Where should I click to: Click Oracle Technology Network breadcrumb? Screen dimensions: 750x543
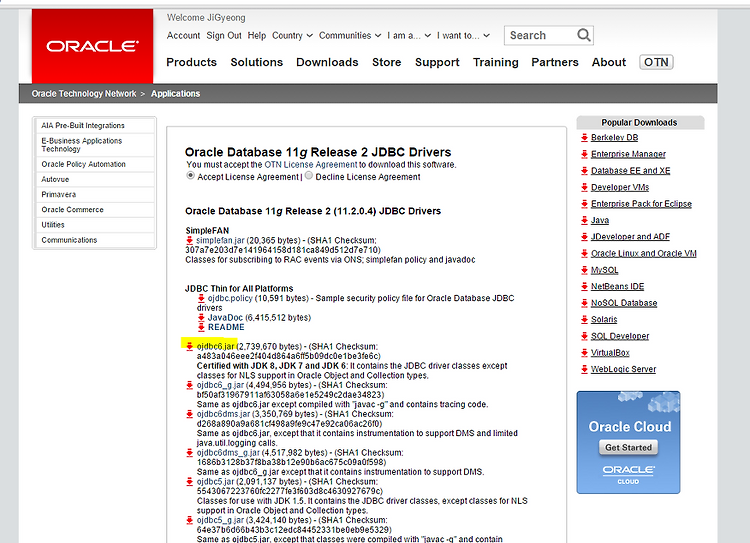84,94
